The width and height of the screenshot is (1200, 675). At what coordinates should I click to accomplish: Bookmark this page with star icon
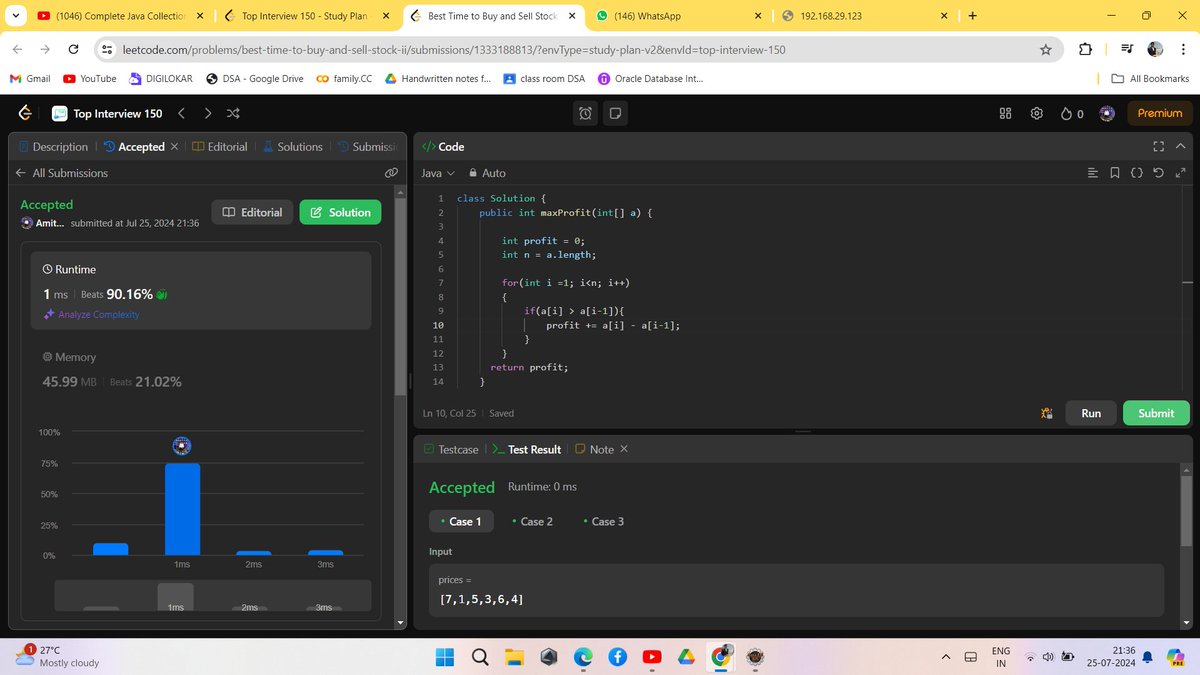[x=1046, y=50]
